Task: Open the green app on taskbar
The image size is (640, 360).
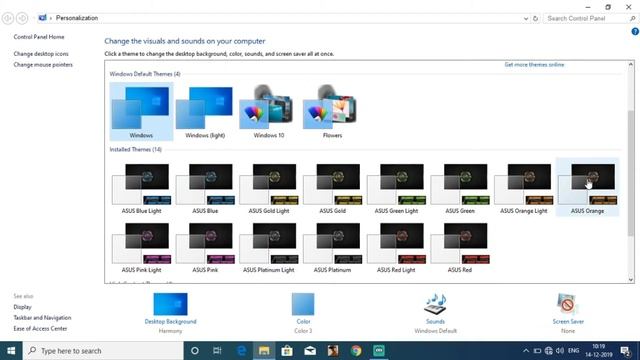Action: tap(379, 351)
